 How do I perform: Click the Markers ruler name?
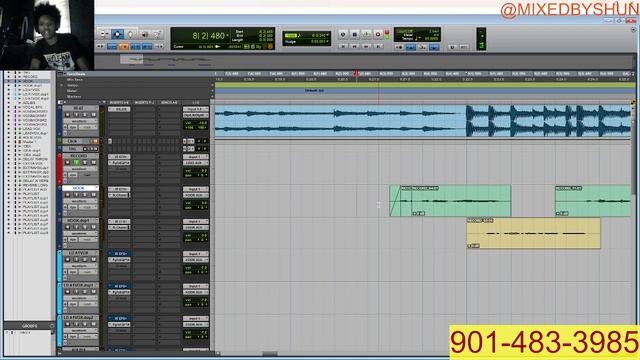coord(74,97)
